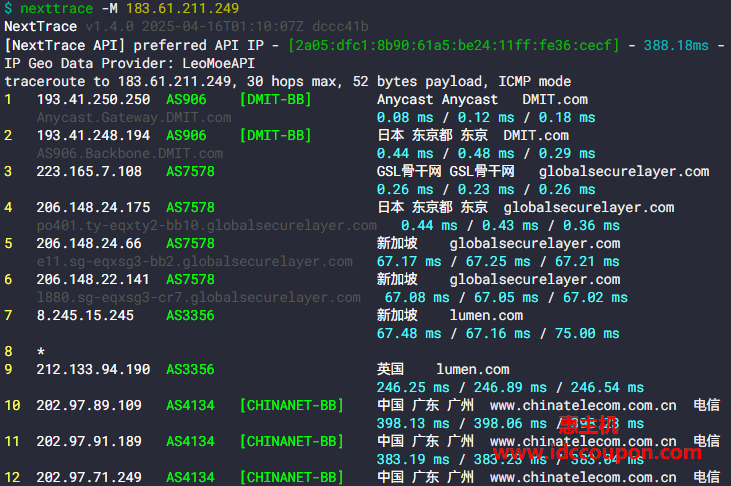Click '电信' label on hop 10 row
Image resolution: width=731 pixels, height=486 pixels.
pos(707,405)
